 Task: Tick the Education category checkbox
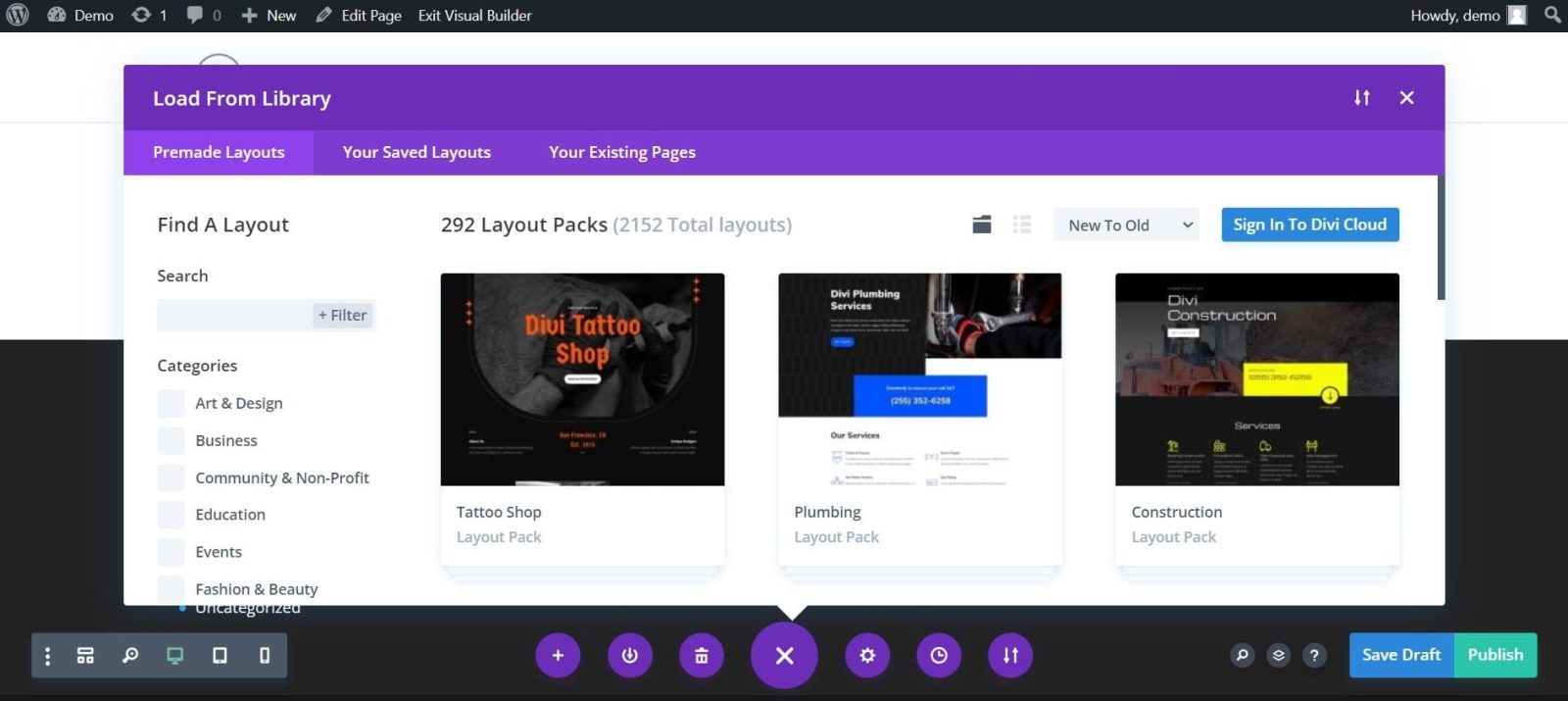(x=171, y=515)
